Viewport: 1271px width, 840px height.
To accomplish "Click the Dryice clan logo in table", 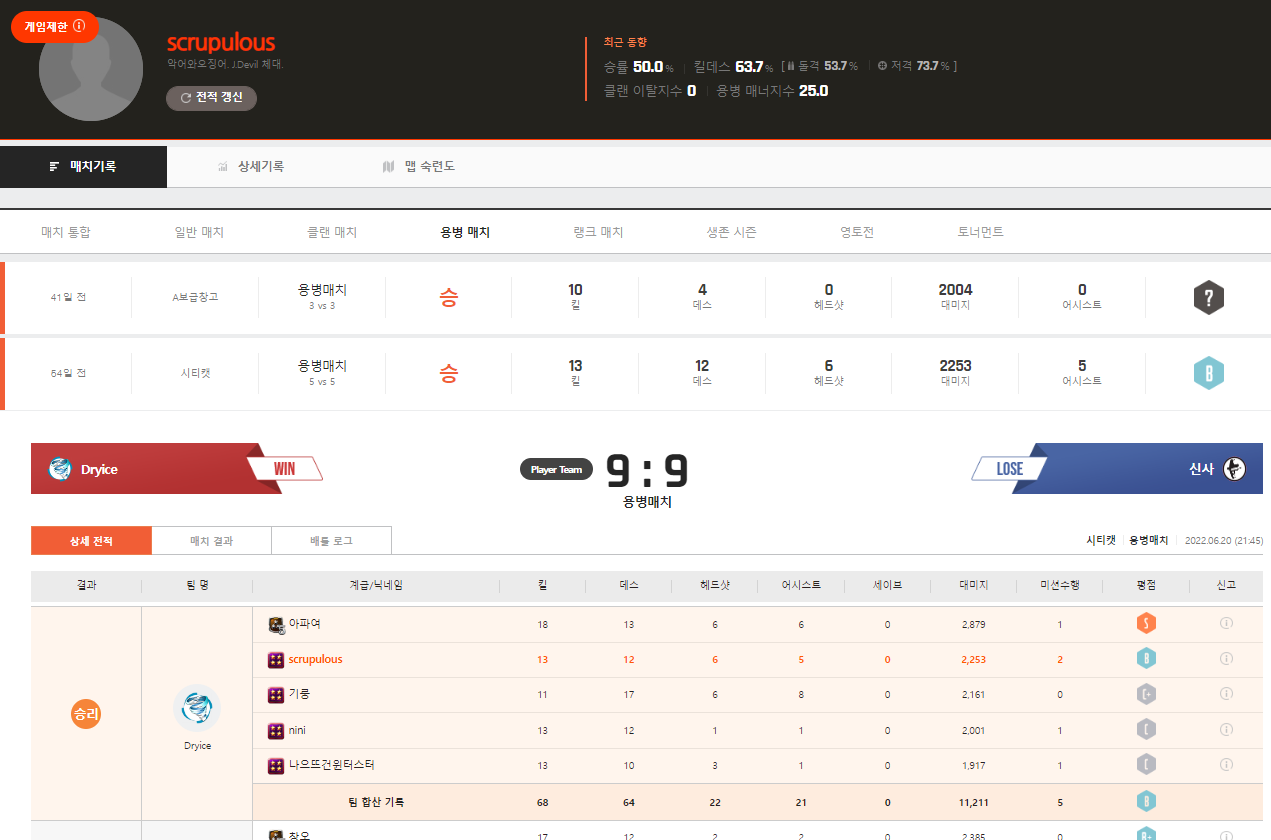I will click(197, 709).
